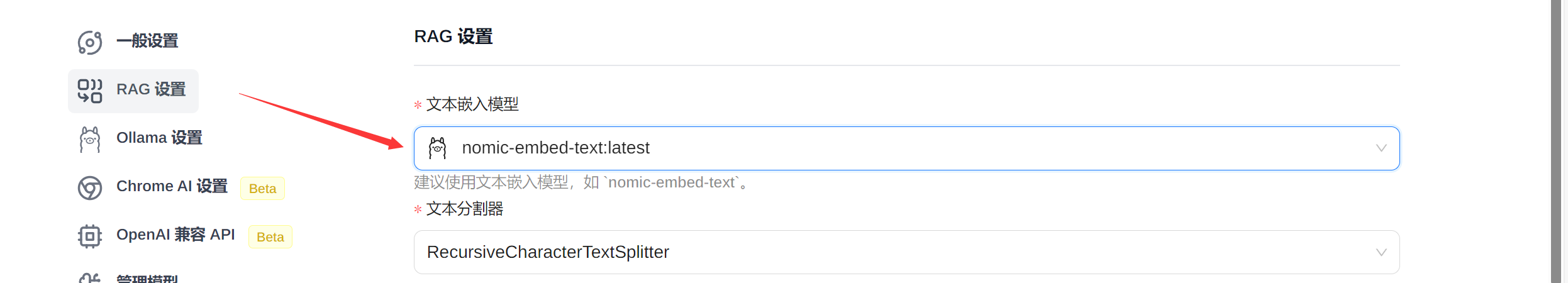Open 一般设置 menu item
Viewport: 1568px width, 283px height.
tap(147, 42)
